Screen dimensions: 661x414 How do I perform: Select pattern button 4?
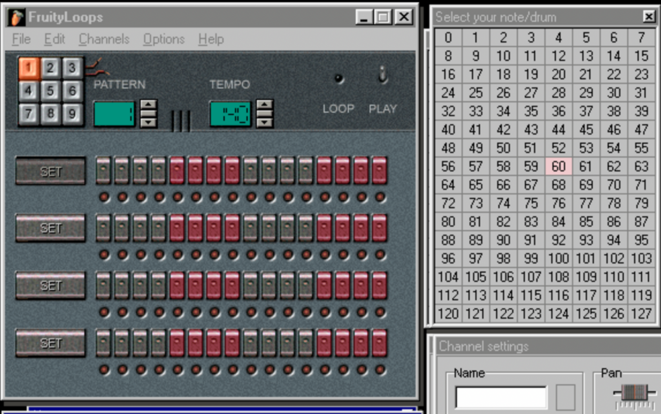tap(29, 91)
